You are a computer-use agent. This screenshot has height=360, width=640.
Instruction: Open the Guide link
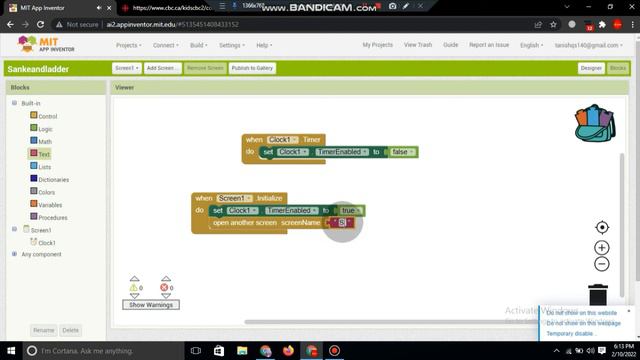tap(451, 45)
